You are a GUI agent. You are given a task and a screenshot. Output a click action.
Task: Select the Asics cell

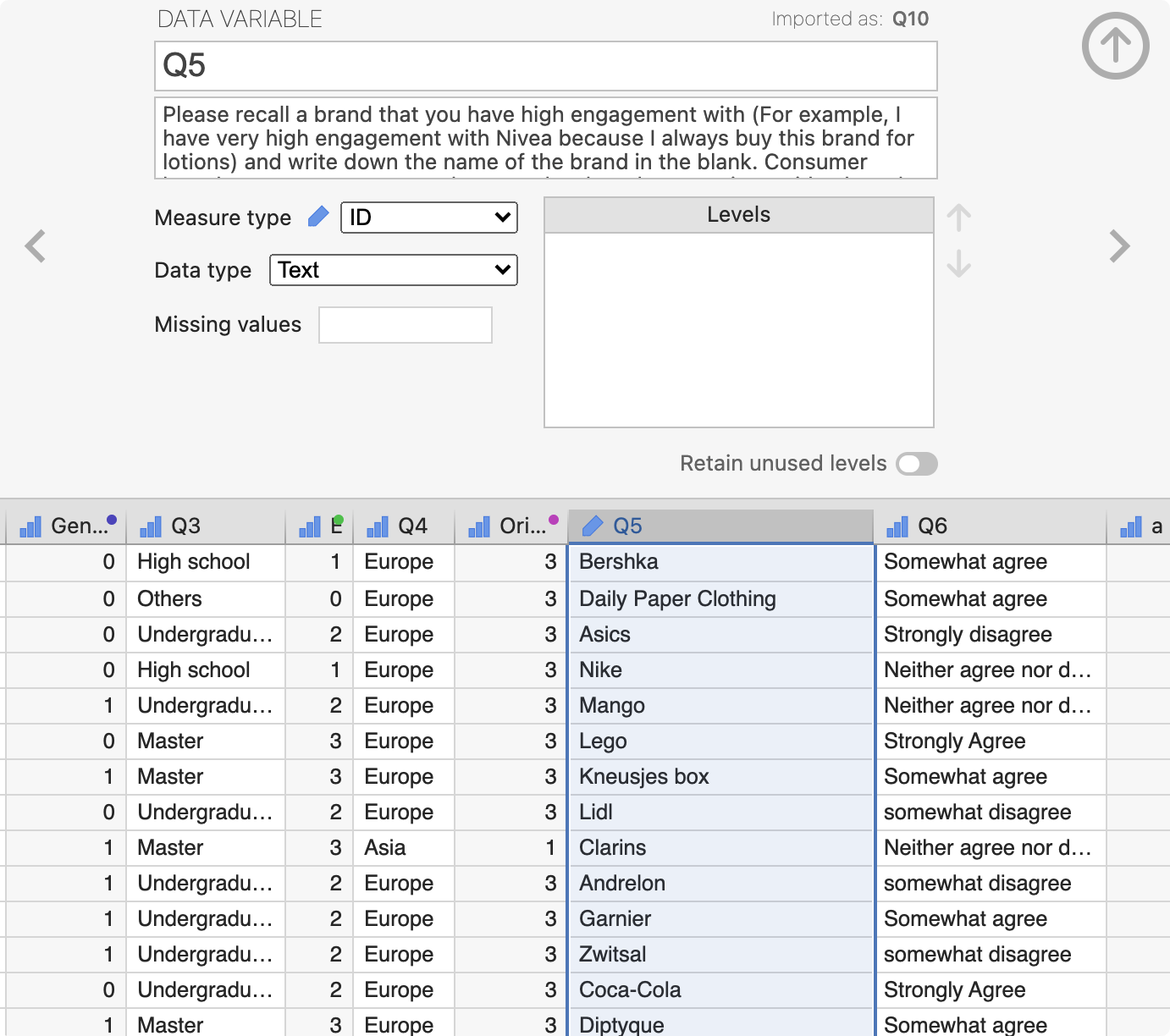click(720, 635)
